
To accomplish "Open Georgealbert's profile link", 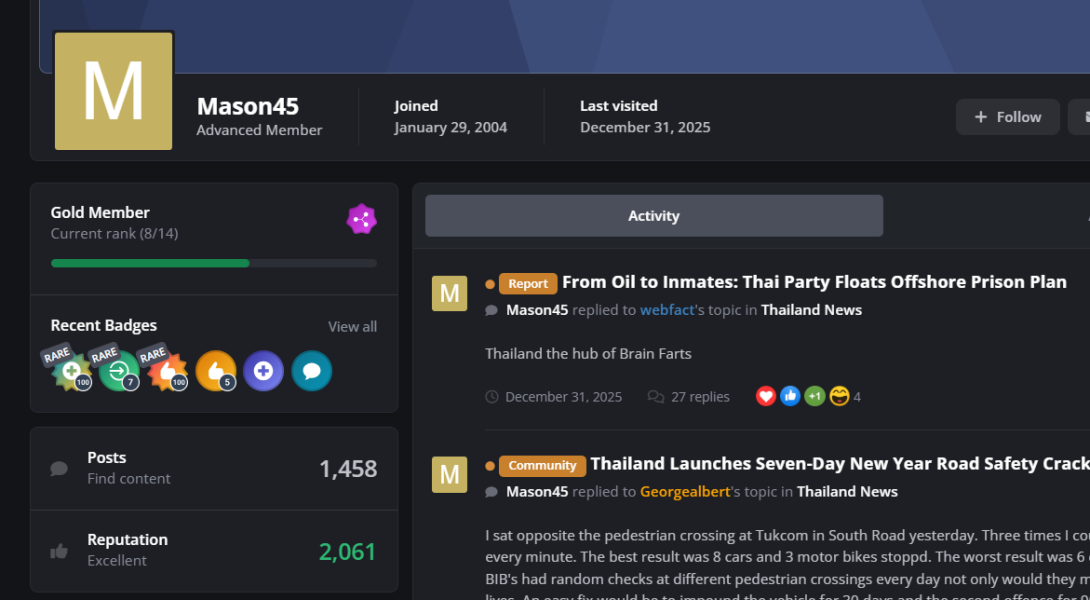I will (x=684, y=492).
